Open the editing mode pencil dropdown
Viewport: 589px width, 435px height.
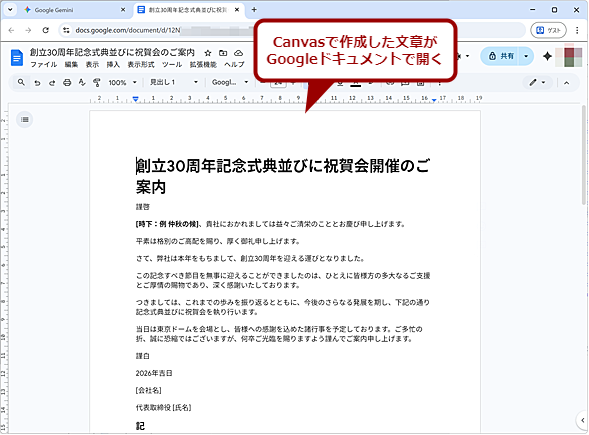537,82
